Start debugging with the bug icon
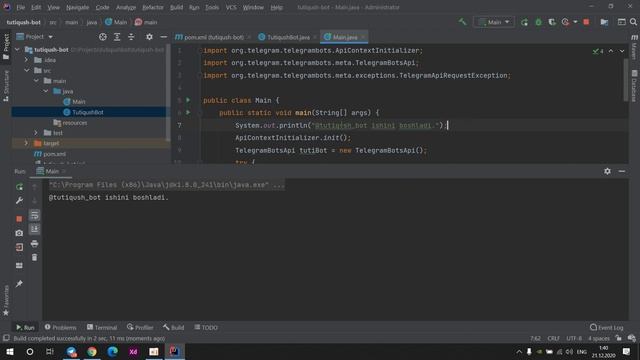640x360 pixels. (538, 22)
